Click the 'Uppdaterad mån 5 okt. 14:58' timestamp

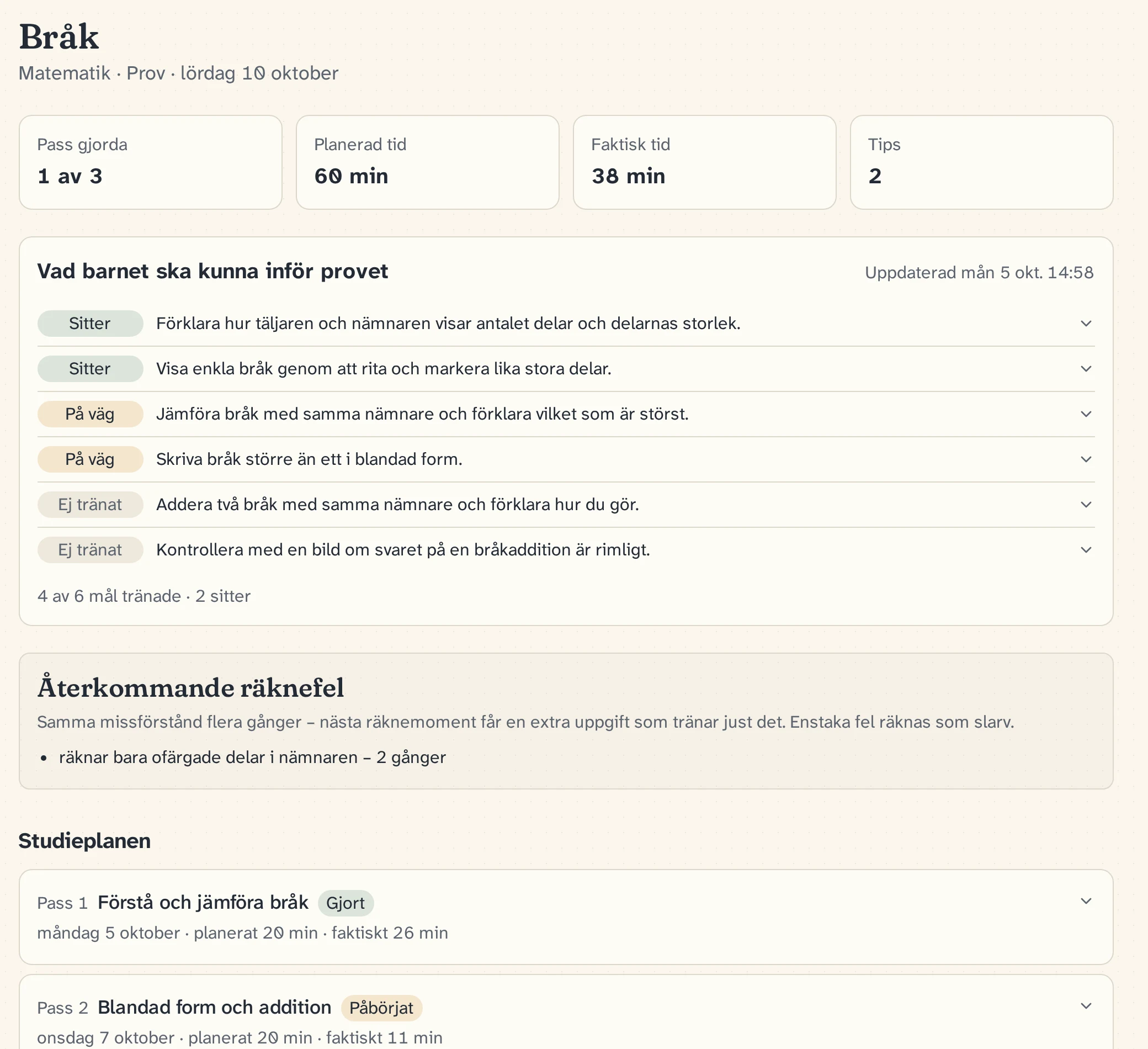[979, 273]
